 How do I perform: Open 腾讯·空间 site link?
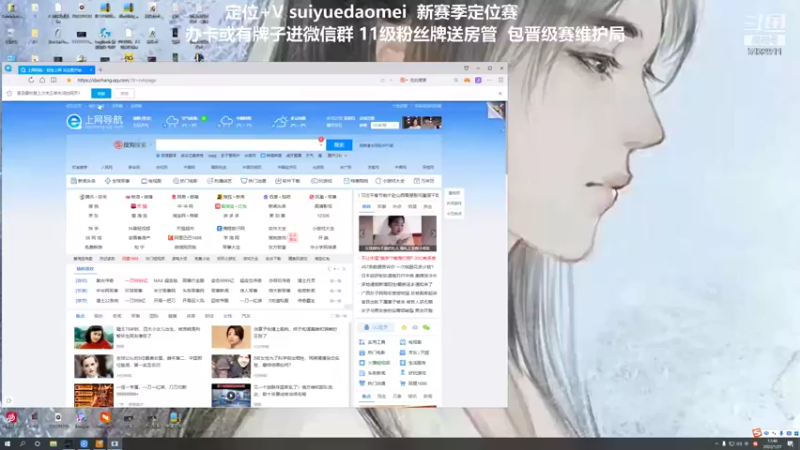pyautogui.click(x=93, y=197)
